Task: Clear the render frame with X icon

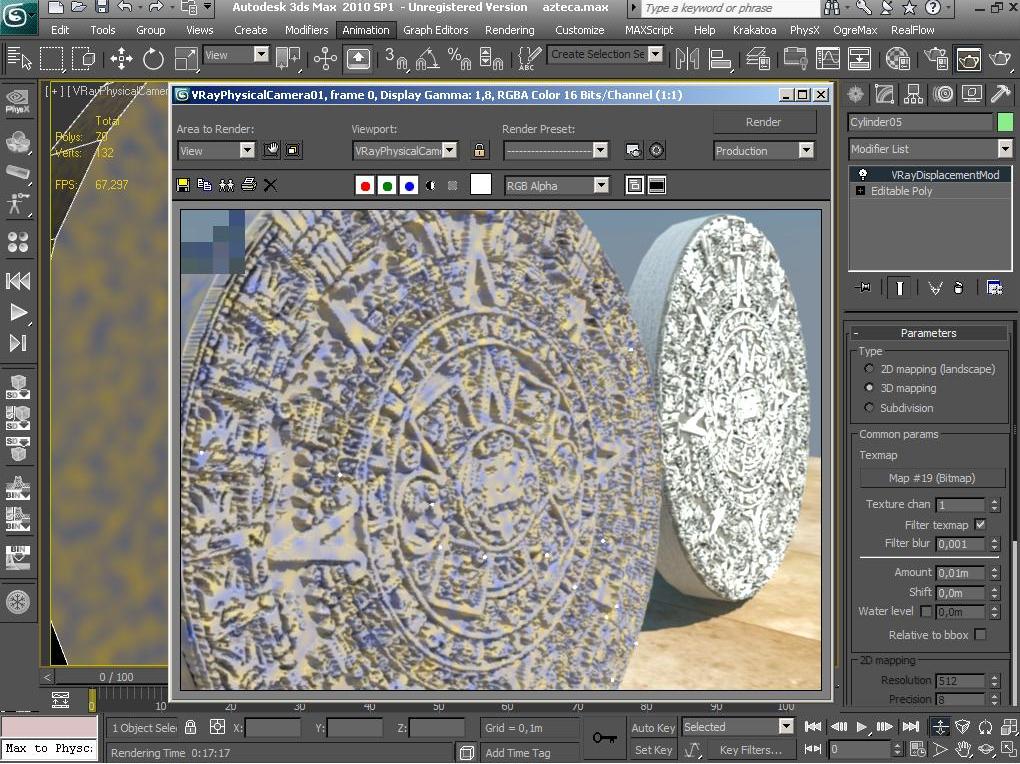Action: [x=271, y=185]
